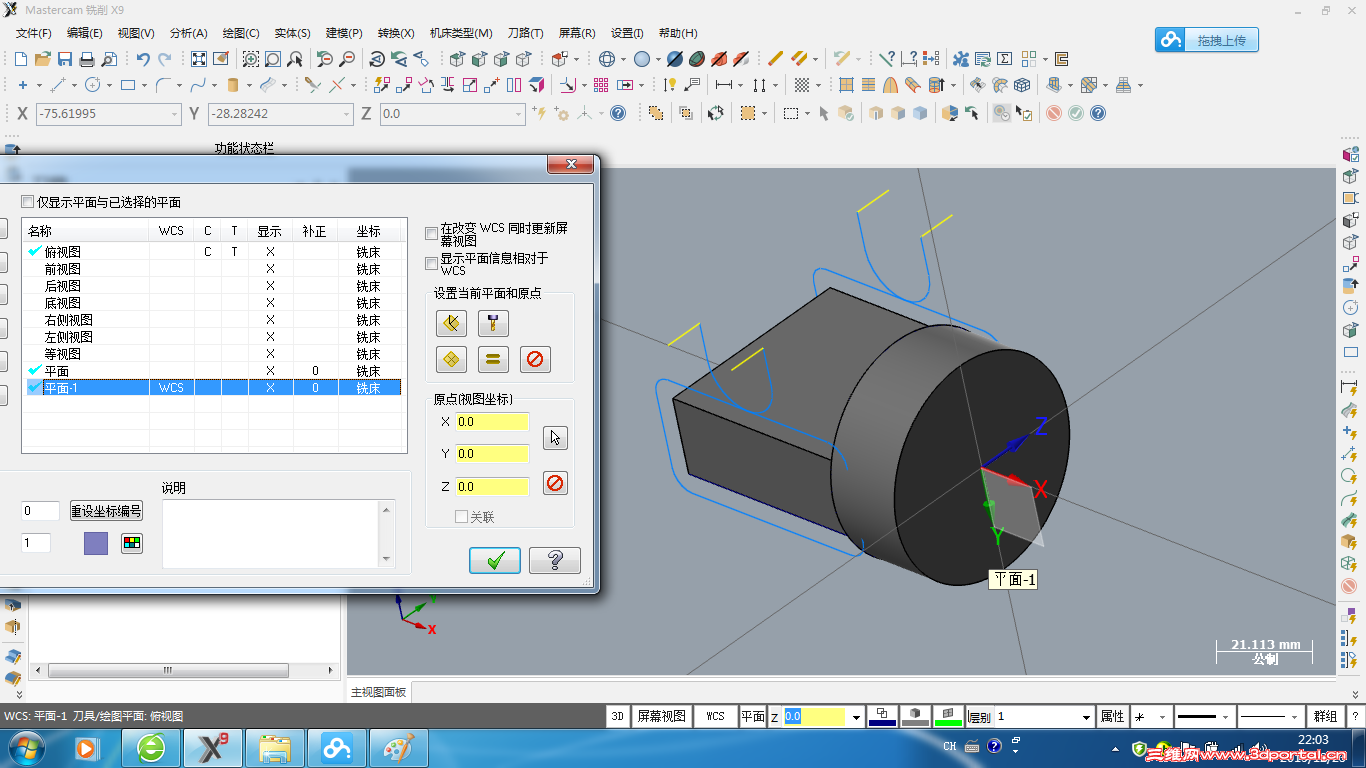Image resolution: width=1366 pixels, height=768 pixels.
Task: Click the yellow diamond plane icon
Action: click(x=451, y=359)
